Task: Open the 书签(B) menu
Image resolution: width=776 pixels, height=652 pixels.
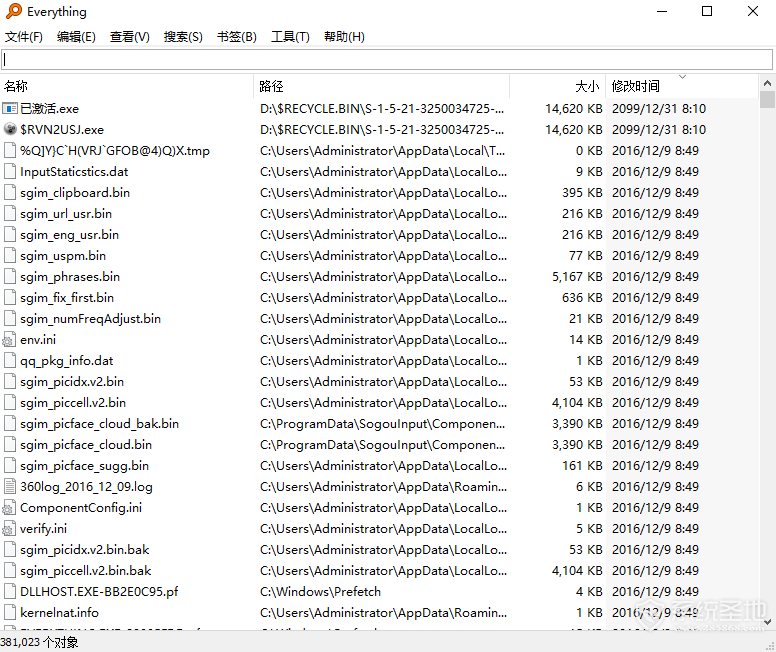Action: point(237,37)
